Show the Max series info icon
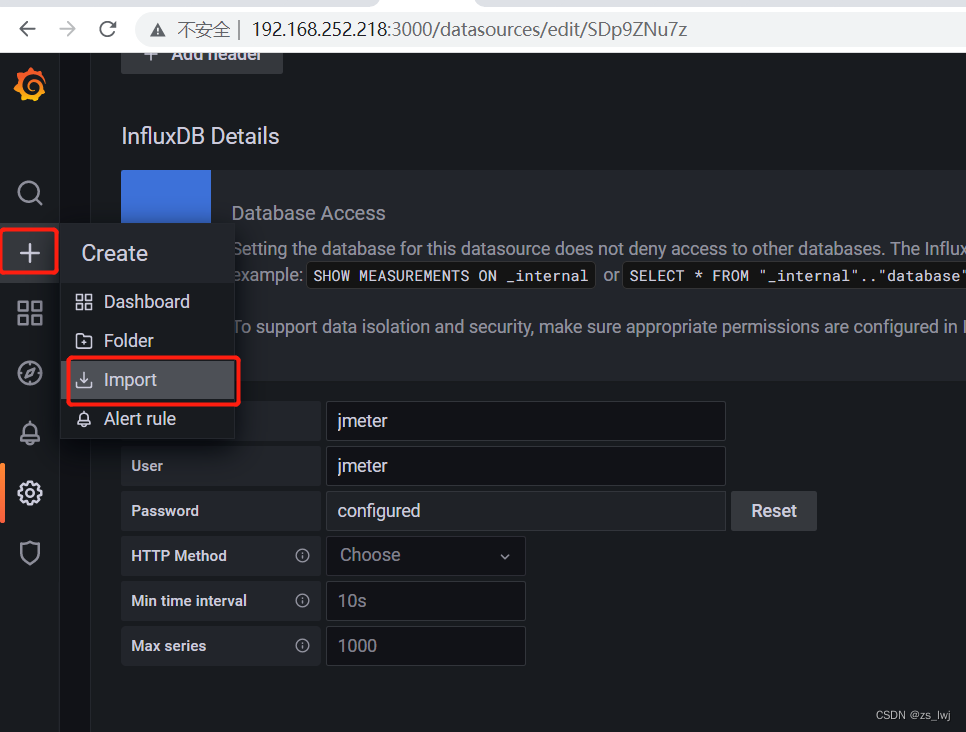This screenshot has height=732, width=966. tap(302, 646)
